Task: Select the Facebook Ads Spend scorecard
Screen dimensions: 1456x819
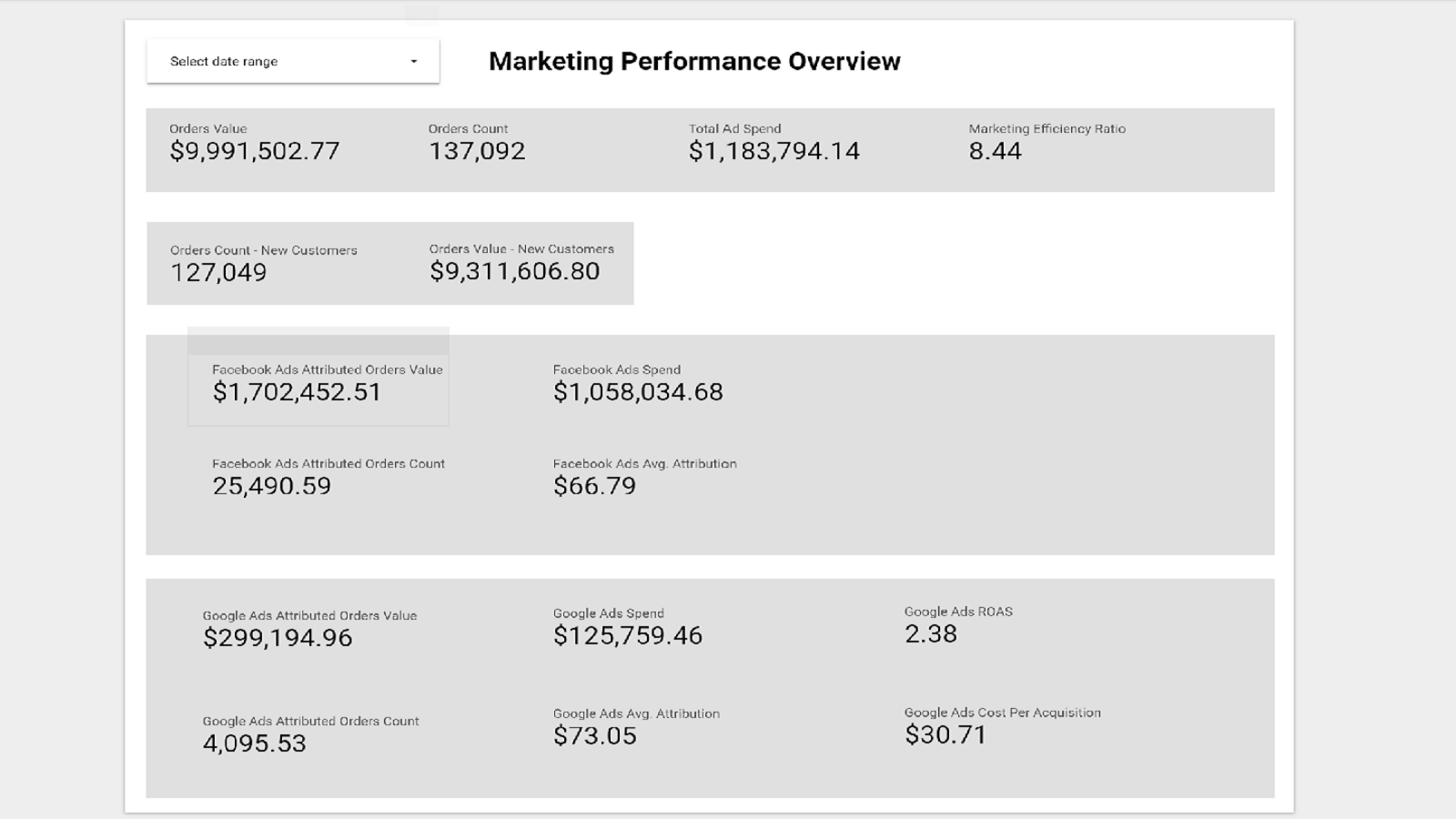Action: (638, 384)
